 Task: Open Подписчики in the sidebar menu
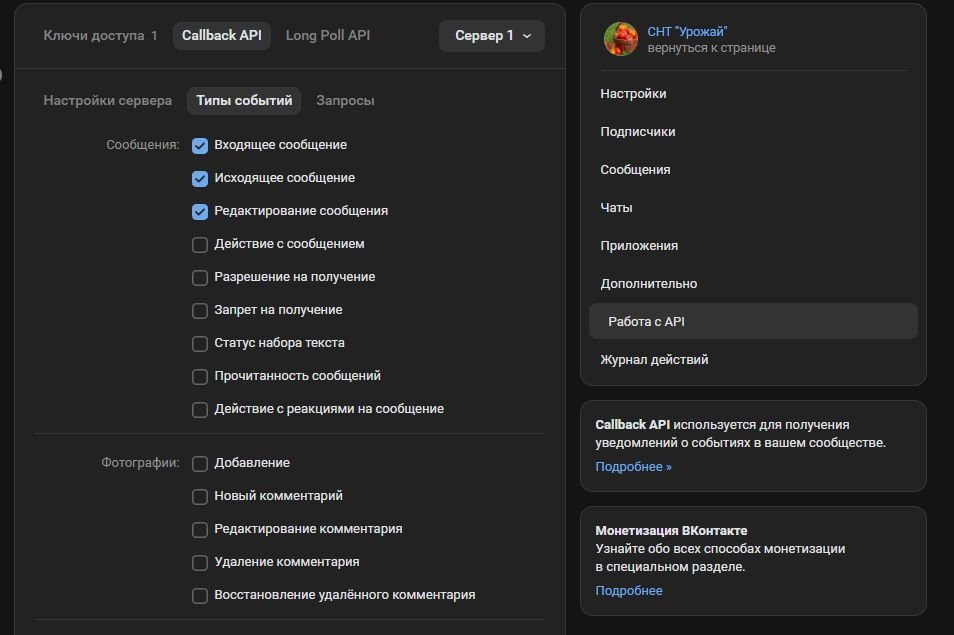coord(637,131)
